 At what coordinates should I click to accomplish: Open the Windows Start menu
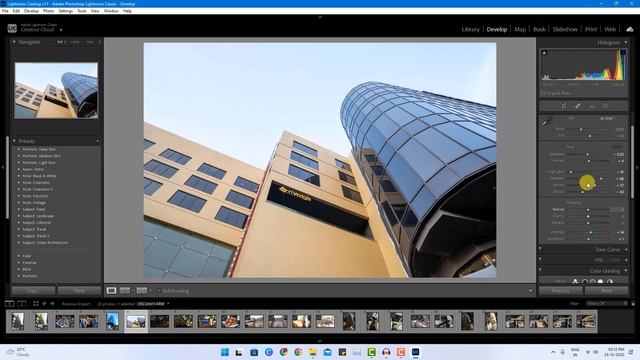tap(224, 352)
